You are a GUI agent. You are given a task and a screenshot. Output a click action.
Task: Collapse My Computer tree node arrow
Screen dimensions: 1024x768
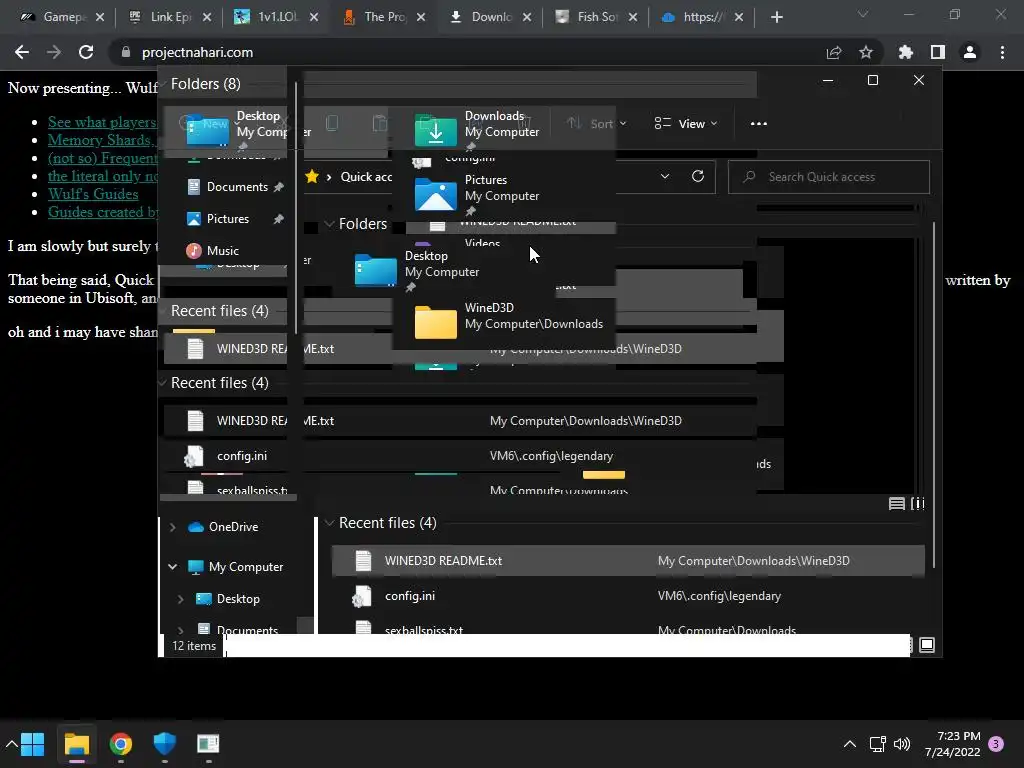pyautogui.click(x=172, y=567)
